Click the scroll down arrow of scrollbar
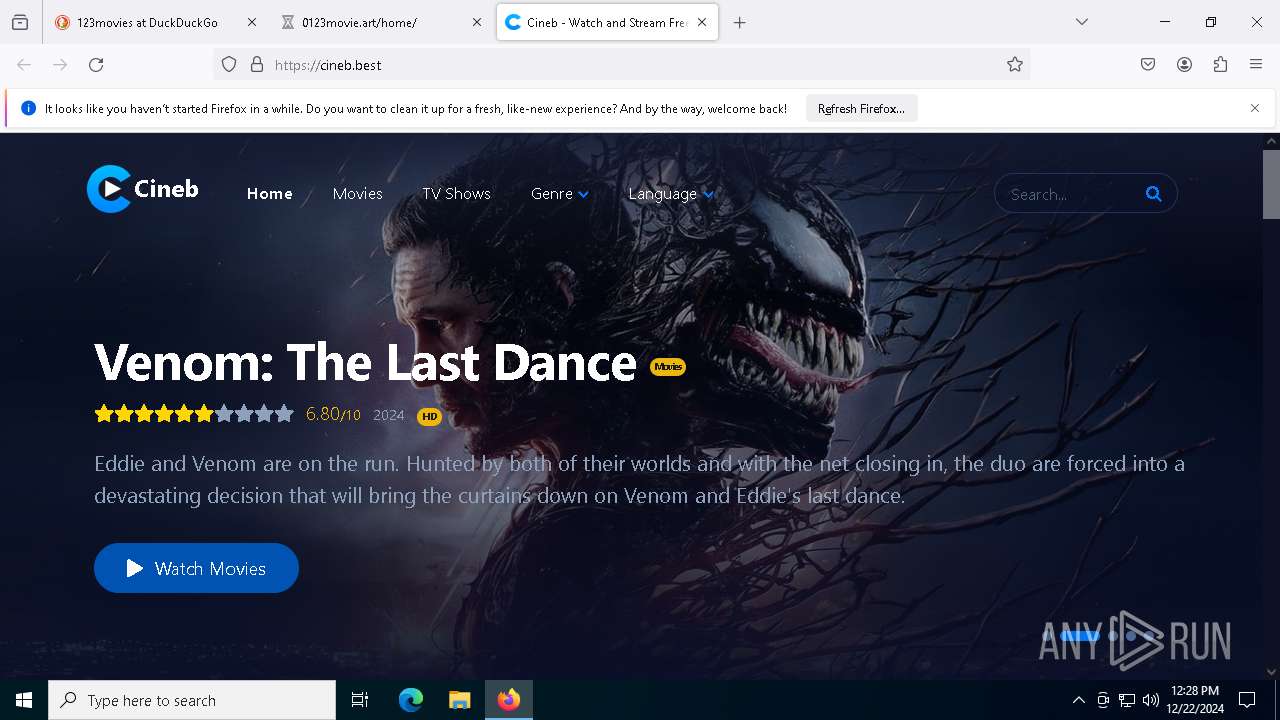 coord(1271,672)
